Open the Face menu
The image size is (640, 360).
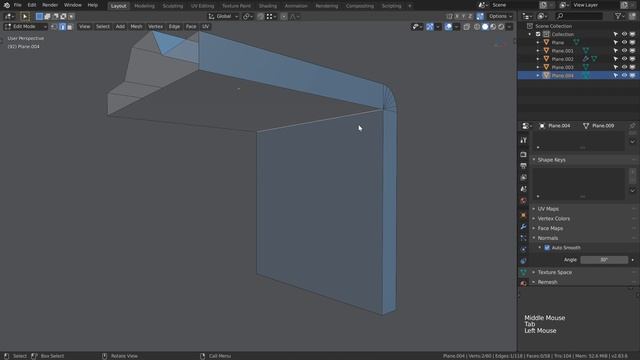coord(191,27)
